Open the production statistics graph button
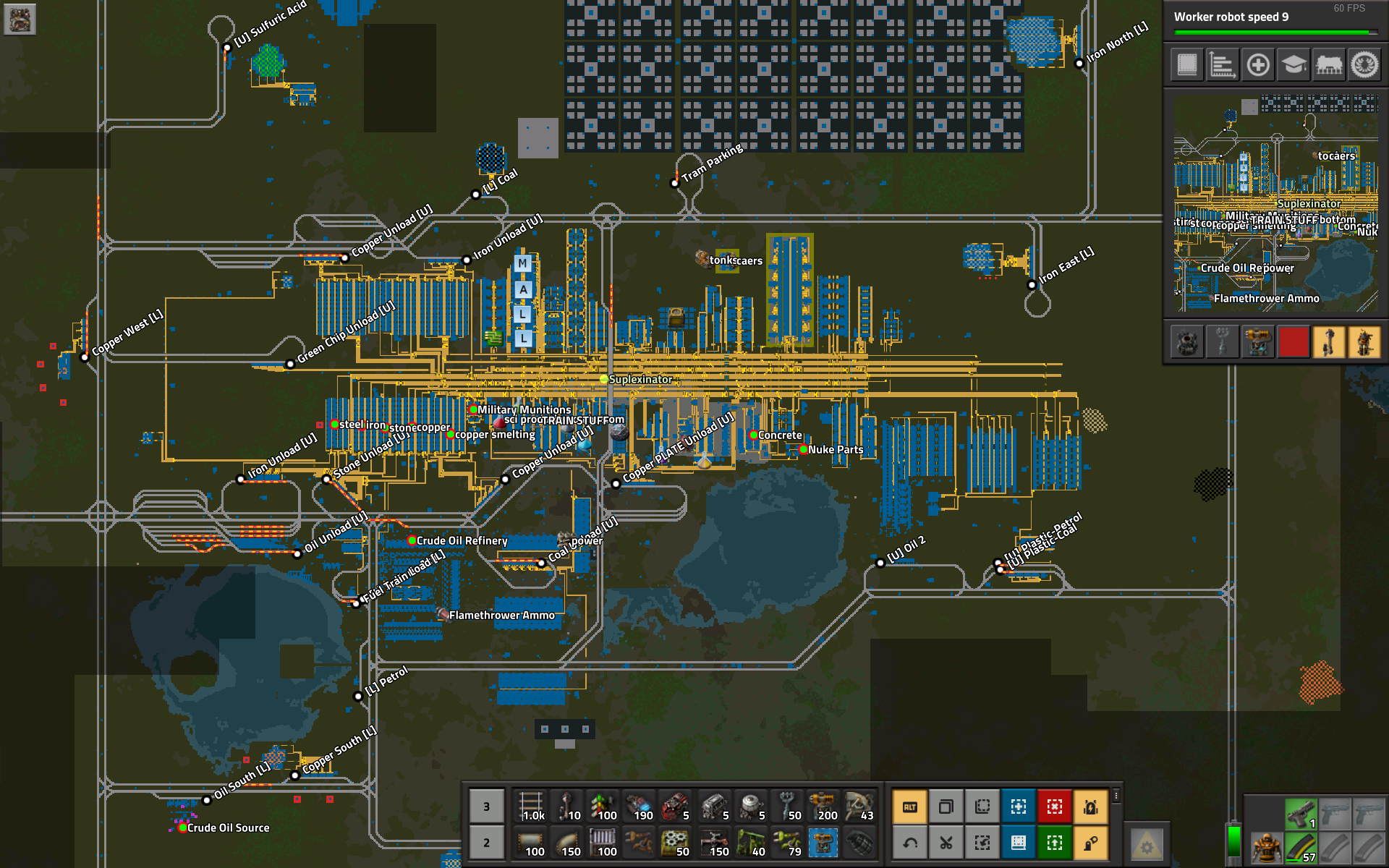 (1222, 65)
